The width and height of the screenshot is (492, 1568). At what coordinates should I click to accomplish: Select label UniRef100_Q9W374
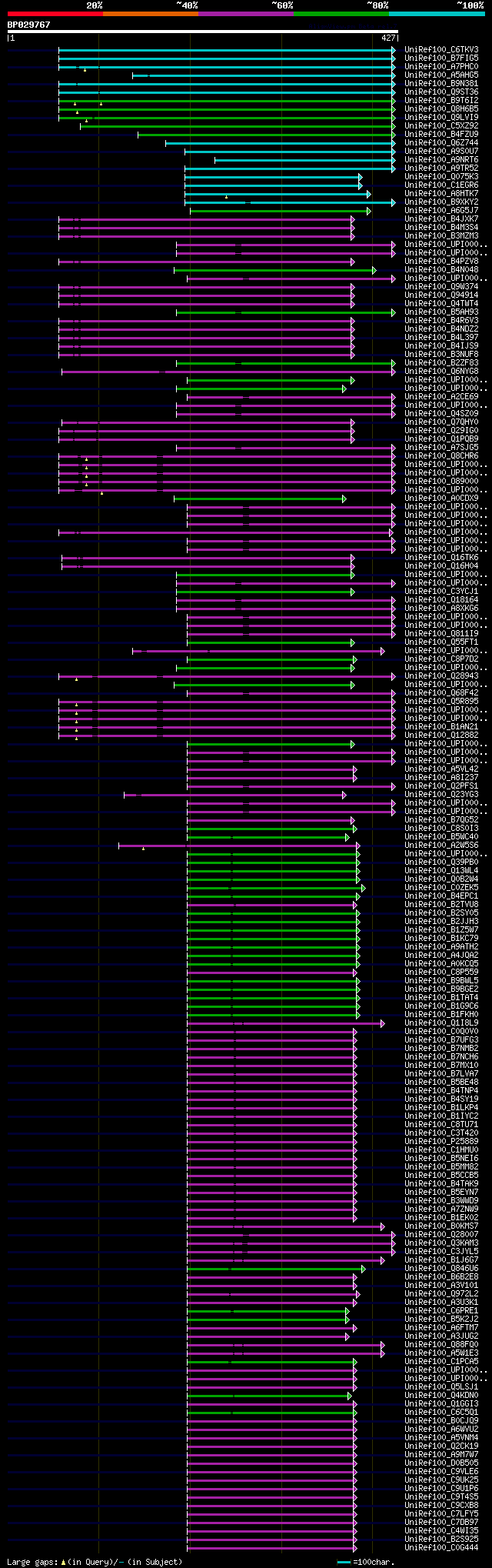coord(441,287)
